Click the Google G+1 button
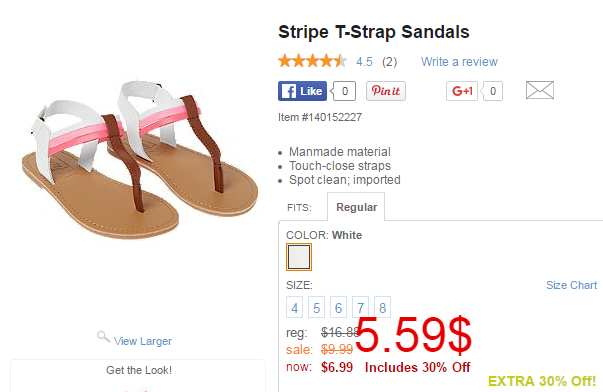The width and height of the screenshot is (603, 392). pyautogui.click(x=461, y=91)
